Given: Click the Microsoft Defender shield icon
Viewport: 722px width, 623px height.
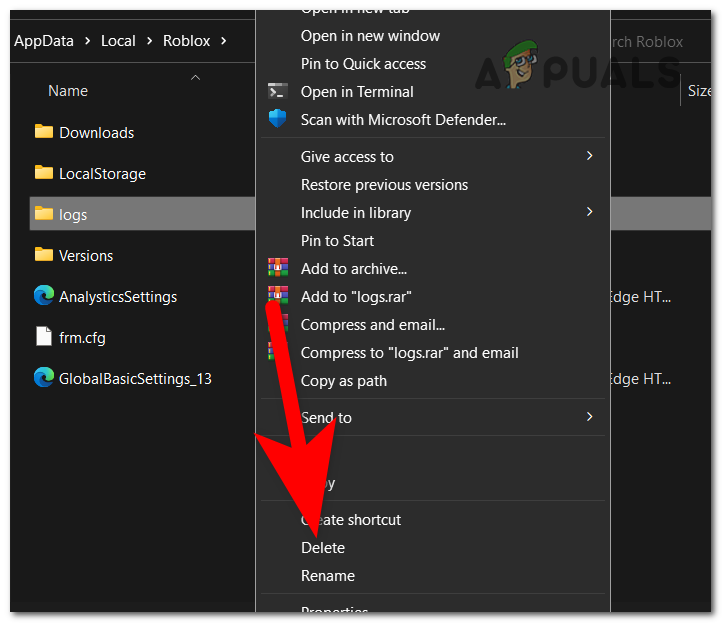Looking at the screenshot, I should (278, 120).
